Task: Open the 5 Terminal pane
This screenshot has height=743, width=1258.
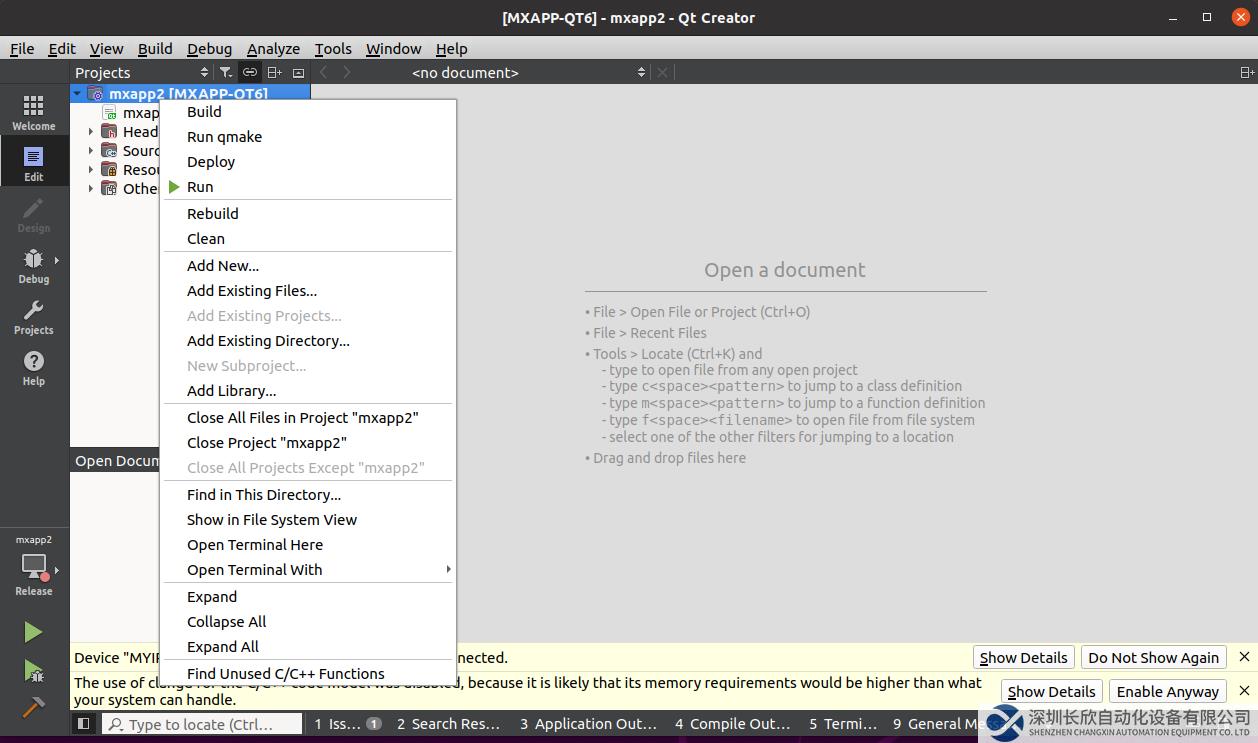Action: click(x=843, y=723)
